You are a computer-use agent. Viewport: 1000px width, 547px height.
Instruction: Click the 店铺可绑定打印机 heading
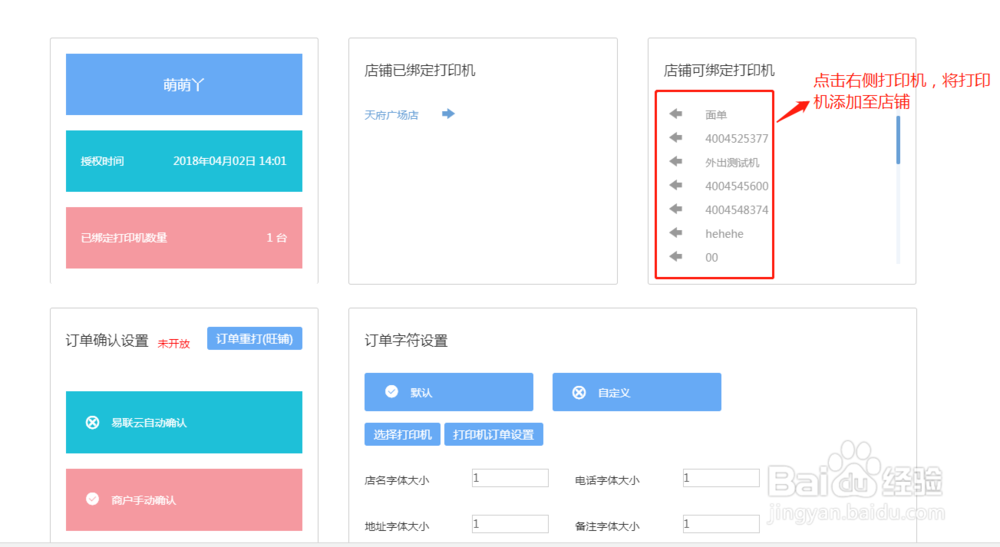click(x=719, y=70)
